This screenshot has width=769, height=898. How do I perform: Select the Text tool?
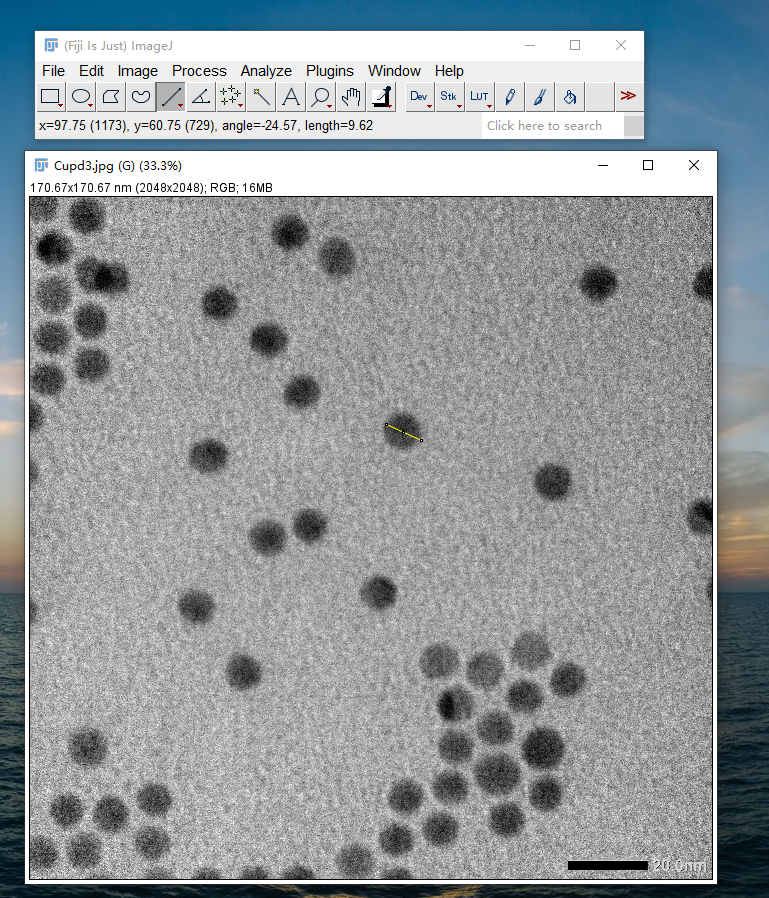tap(291, 97)
